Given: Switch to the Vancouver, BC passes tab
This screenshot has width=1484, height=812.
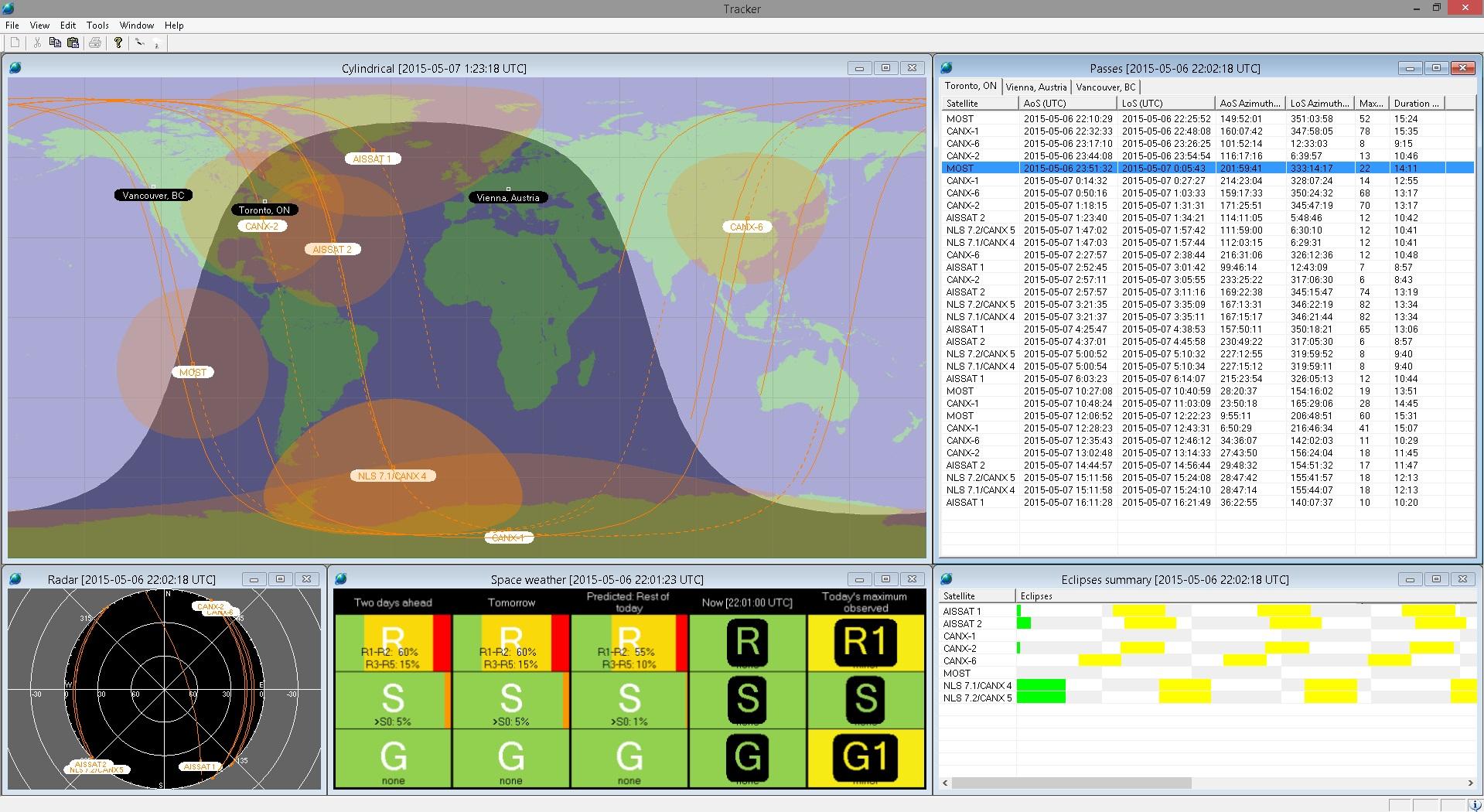Looking at the screenshot, I should 1105,87.
